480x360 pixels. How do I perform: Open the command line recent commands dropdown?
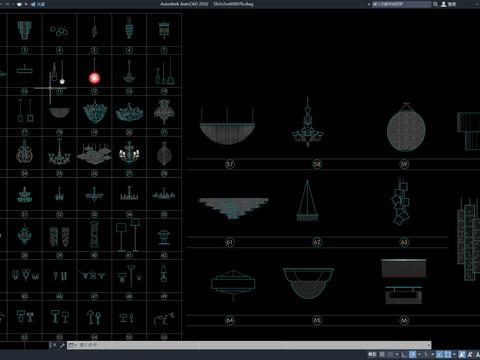[72, 345]
